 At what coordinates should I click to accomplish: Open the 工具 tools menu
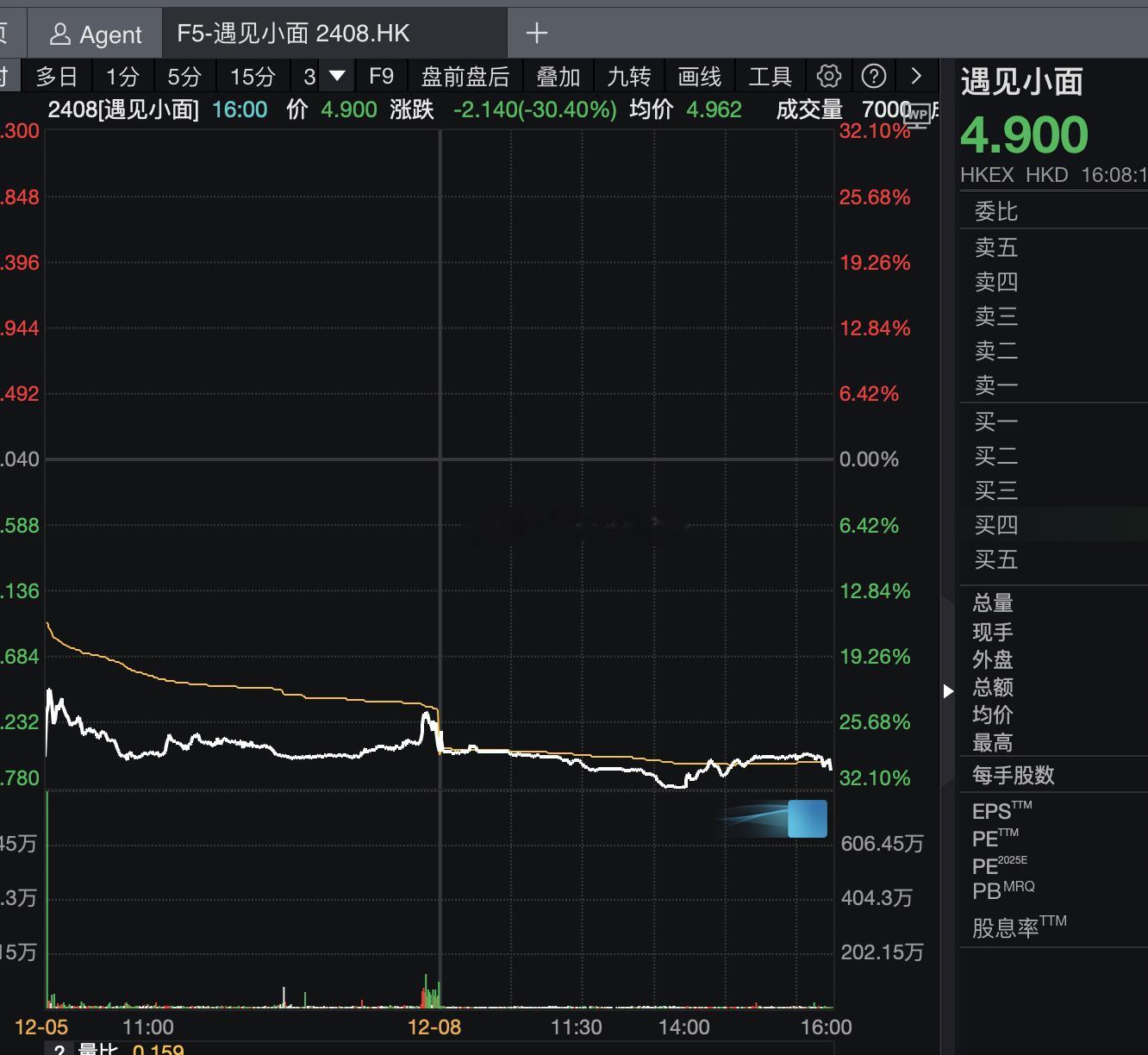(770, 77)
